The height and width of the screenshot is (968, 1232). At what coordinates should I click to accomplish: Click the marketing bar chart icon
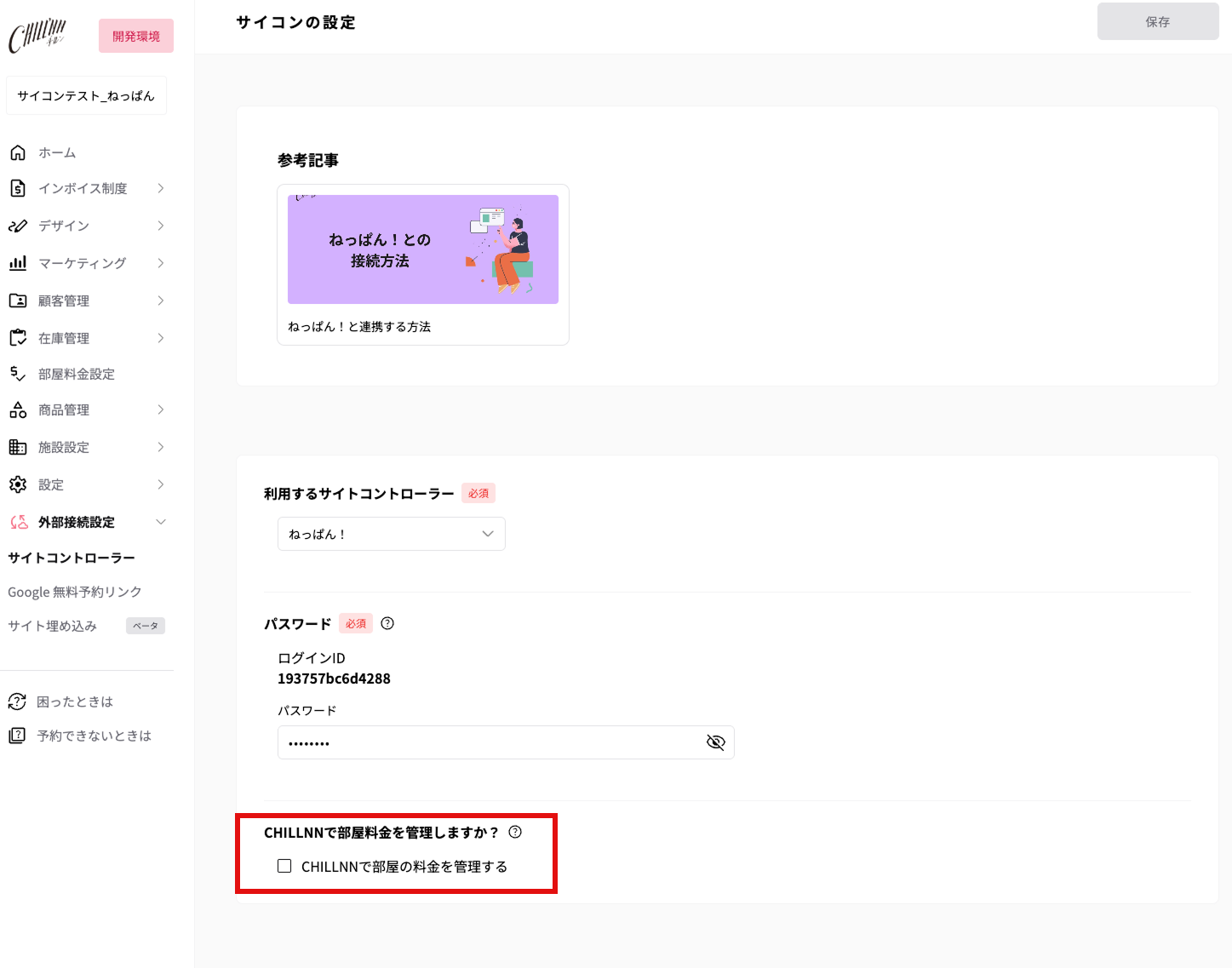click(18, 263)
